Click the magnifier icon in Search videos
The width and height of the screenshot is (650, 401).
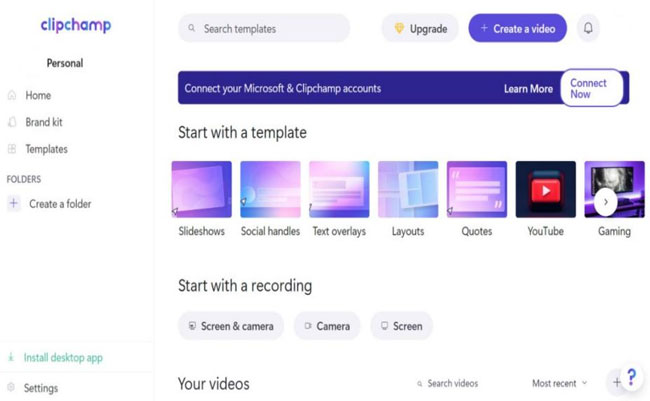(420, 384)
